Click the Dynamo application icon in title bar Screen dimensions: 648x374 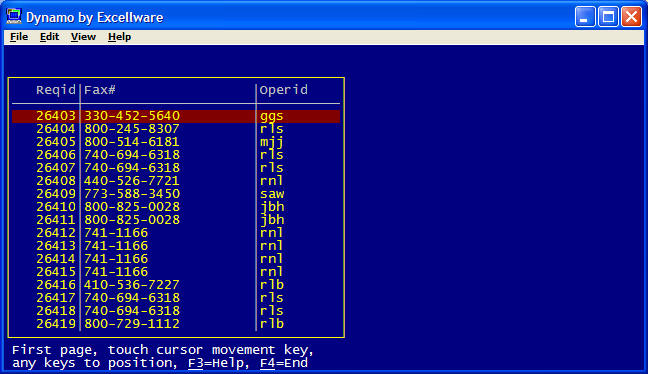click(x=14, y=17)
